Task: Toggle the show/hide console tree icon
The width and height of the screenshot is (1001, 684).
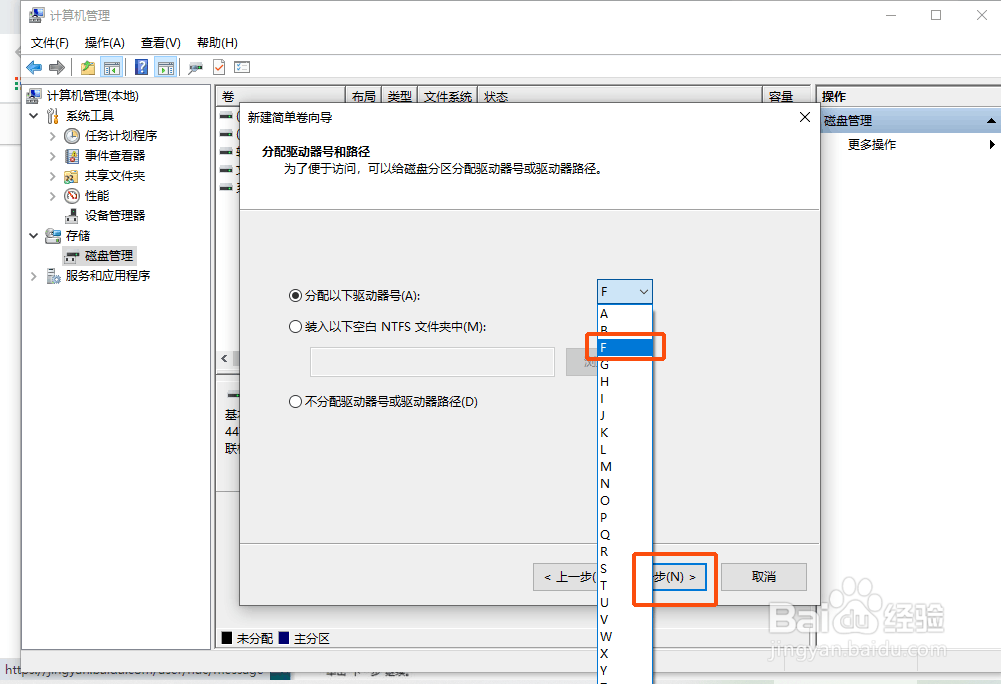Action: [112, 67]
